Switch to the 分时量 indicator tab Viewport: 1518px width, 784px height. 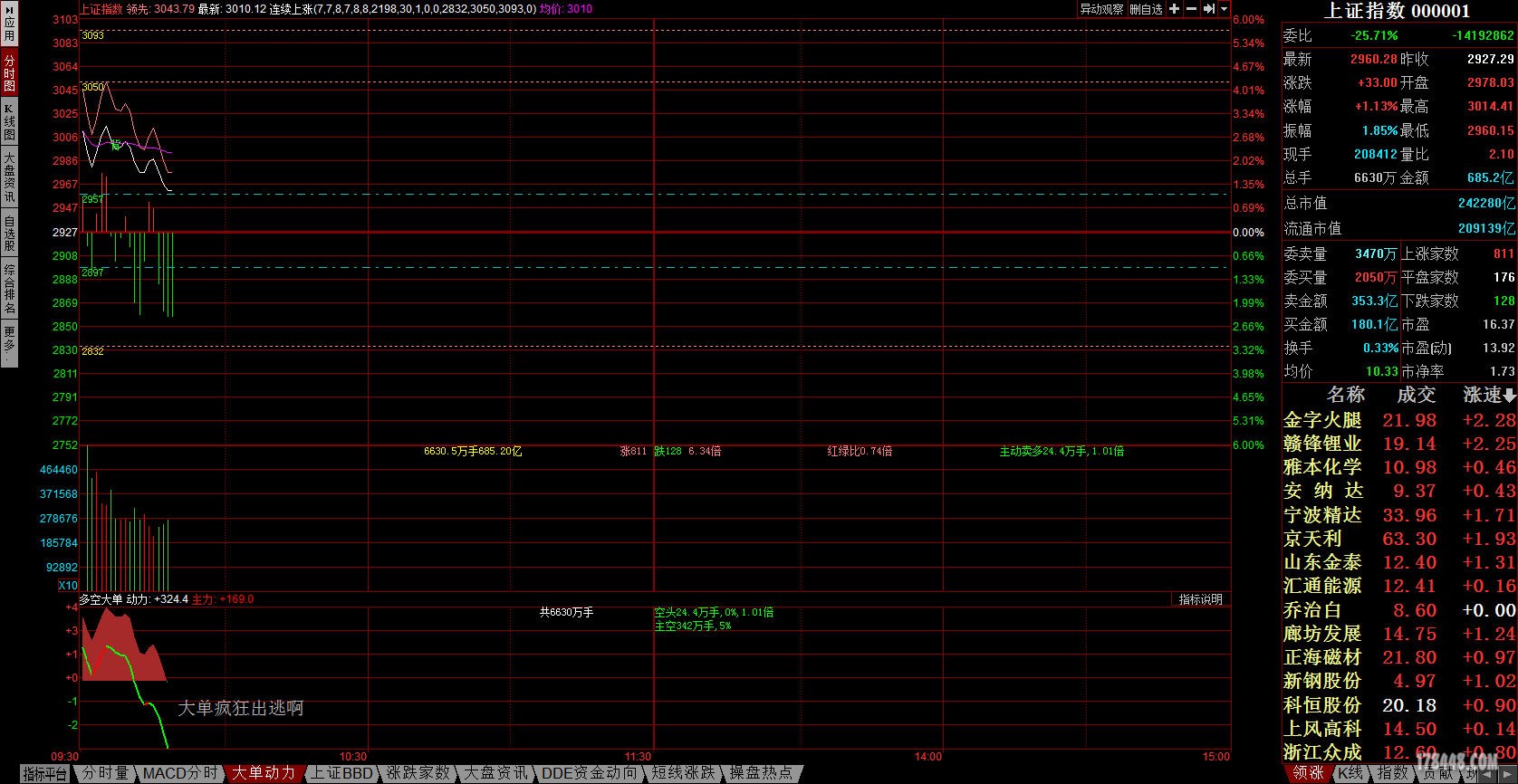105,773
